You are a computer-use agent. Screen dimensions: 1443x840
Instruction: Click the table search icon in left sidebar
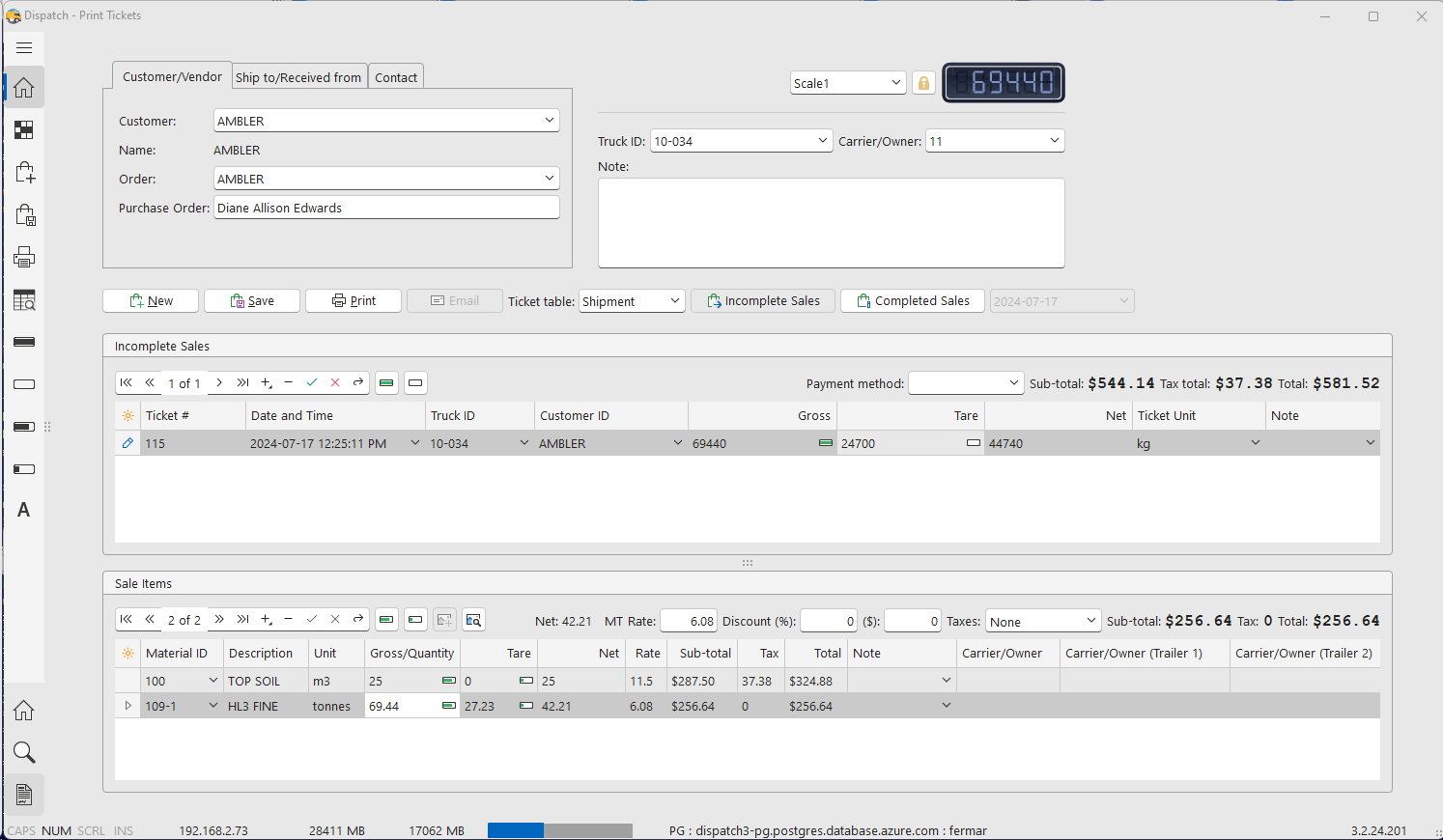pos(24,300)
